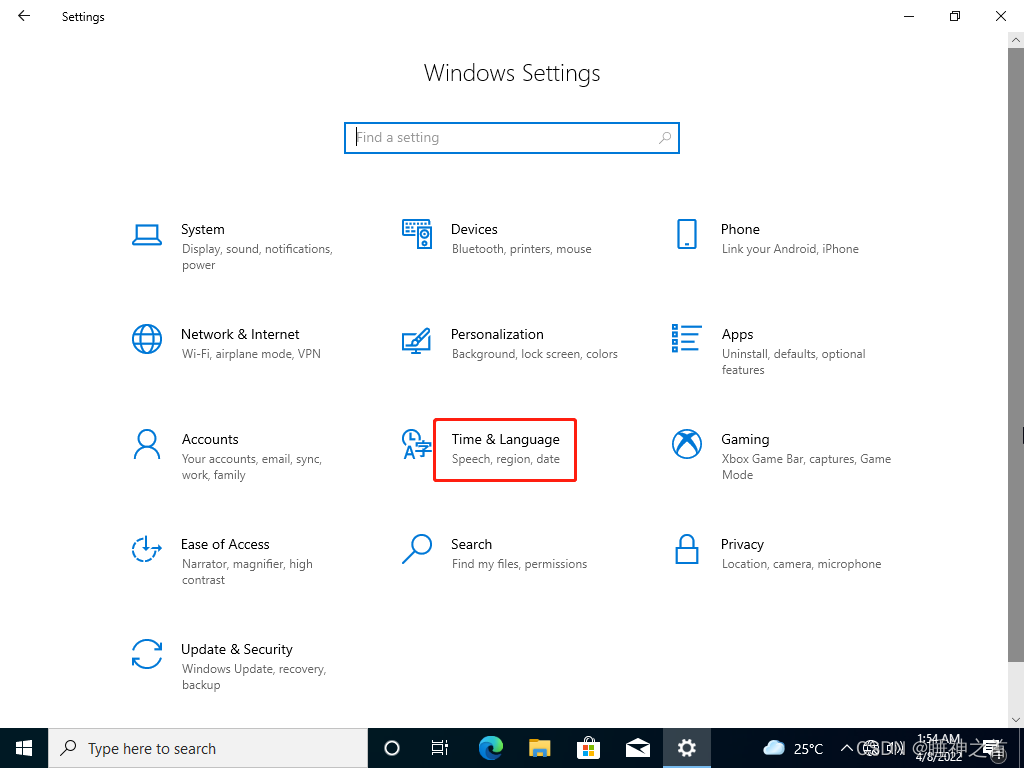Click the vertical scrollbar down arrow

point(1016,720)
